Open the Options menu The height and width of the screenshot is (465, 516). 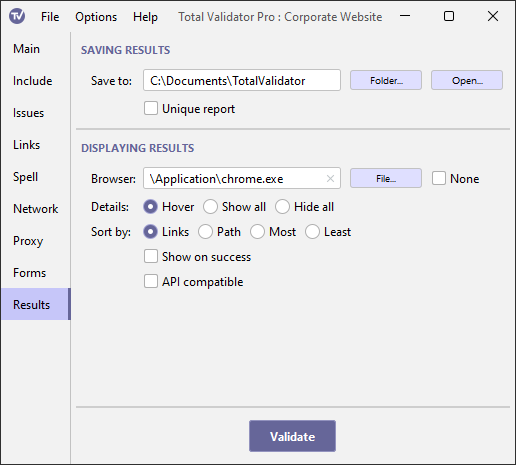pos(96,17)
